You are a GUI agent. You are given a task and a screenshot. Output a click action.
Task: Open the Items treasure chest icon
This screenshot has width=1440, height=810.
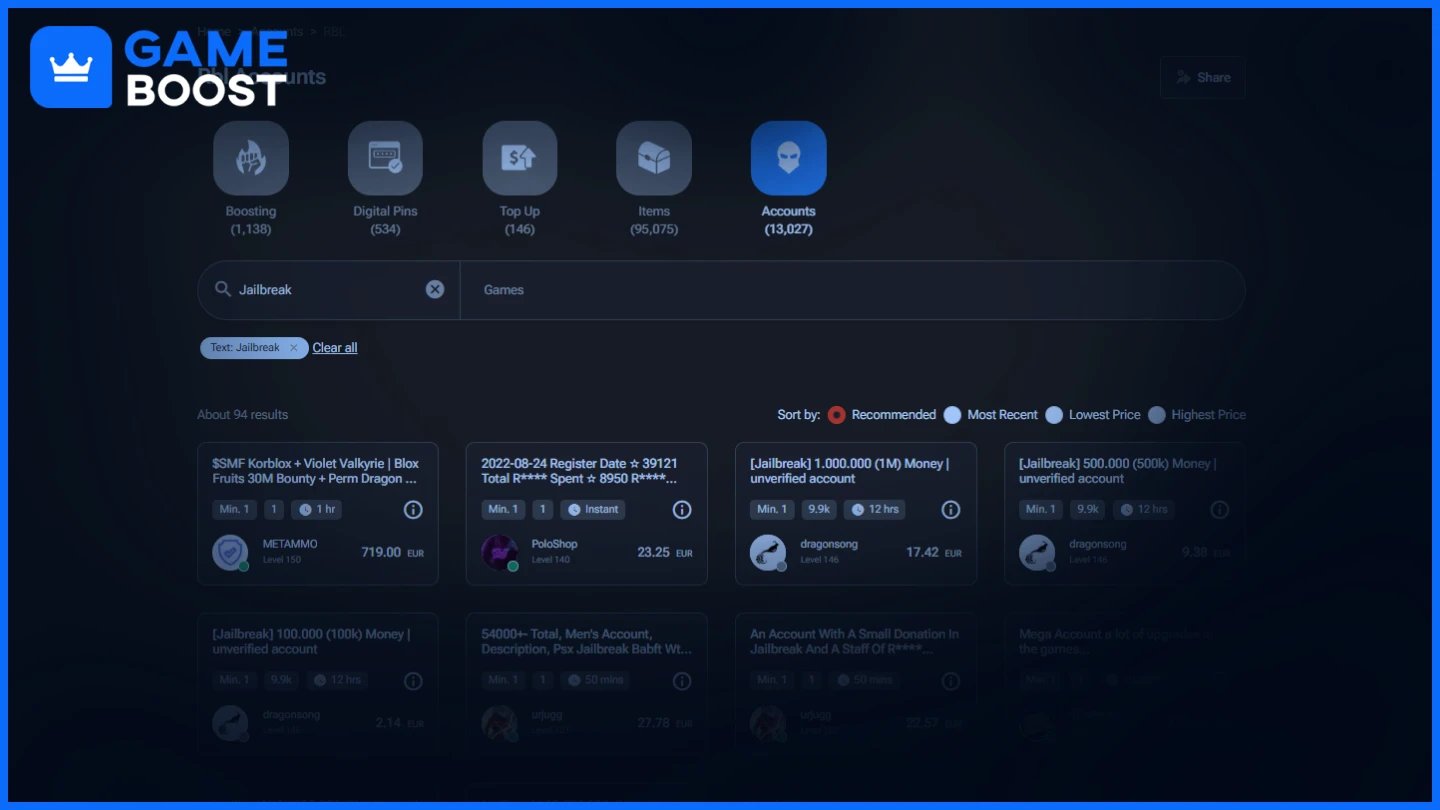pyautogui.click(x=654, y=158)
